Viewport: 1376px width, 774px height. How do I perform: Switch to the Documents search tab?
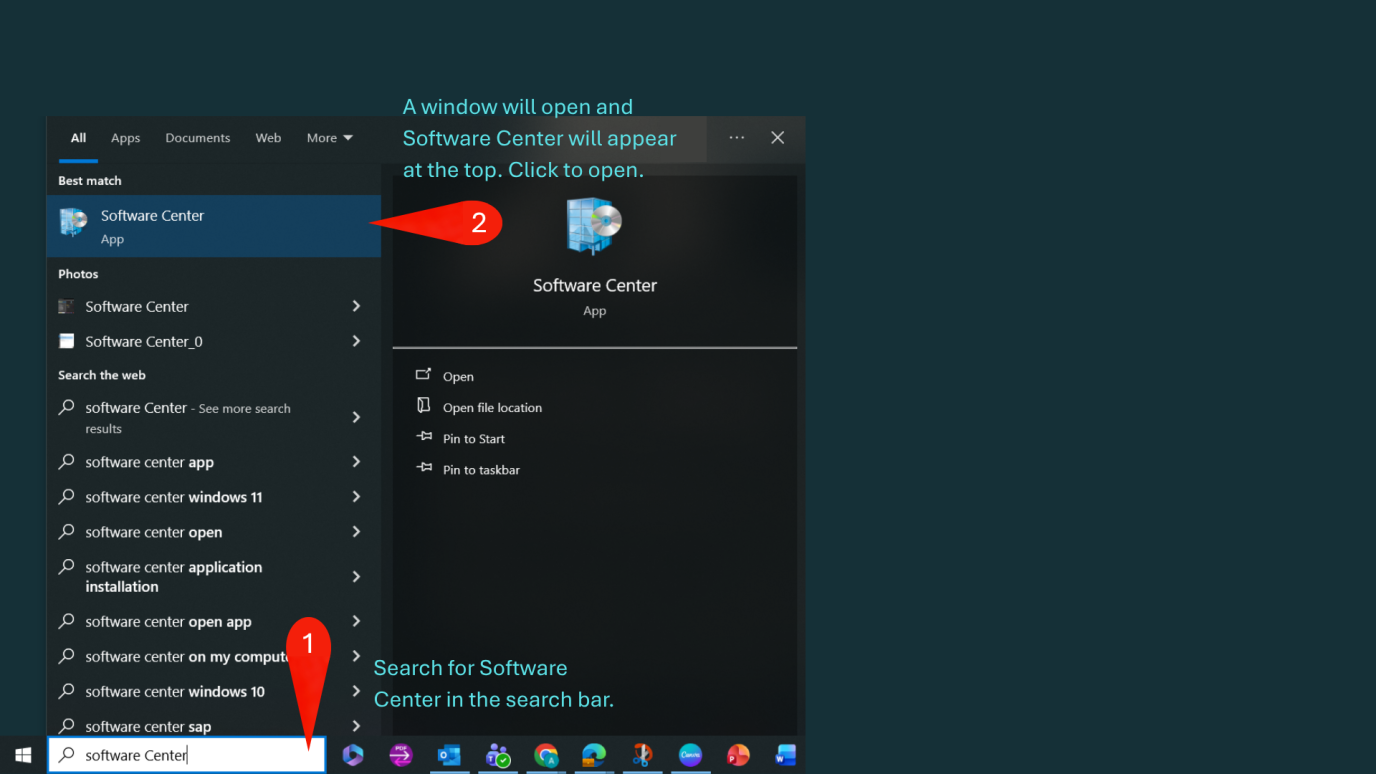[x=197, y=138]
